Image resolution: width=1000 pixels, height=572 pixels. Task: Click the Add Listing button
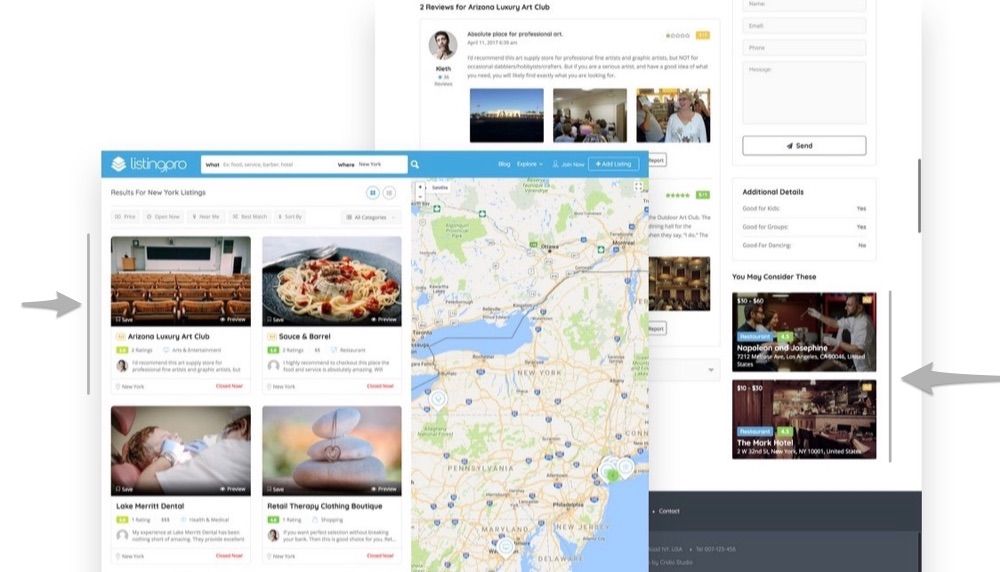614,164
